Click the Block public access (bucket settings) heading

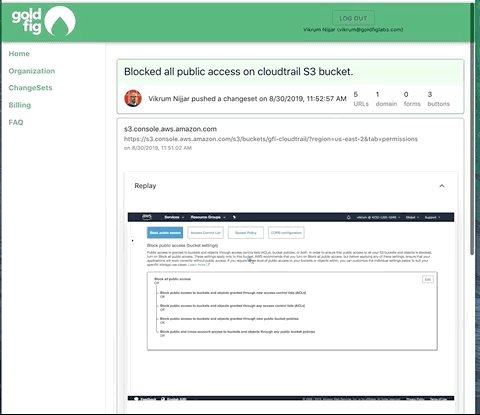point(182,245)
